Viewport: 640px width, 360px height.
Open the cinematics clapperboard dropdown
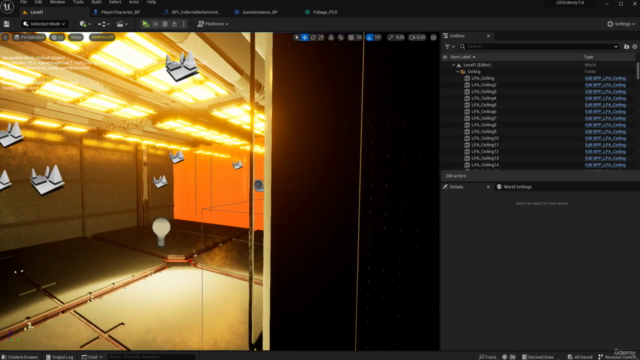click(122, 24)
